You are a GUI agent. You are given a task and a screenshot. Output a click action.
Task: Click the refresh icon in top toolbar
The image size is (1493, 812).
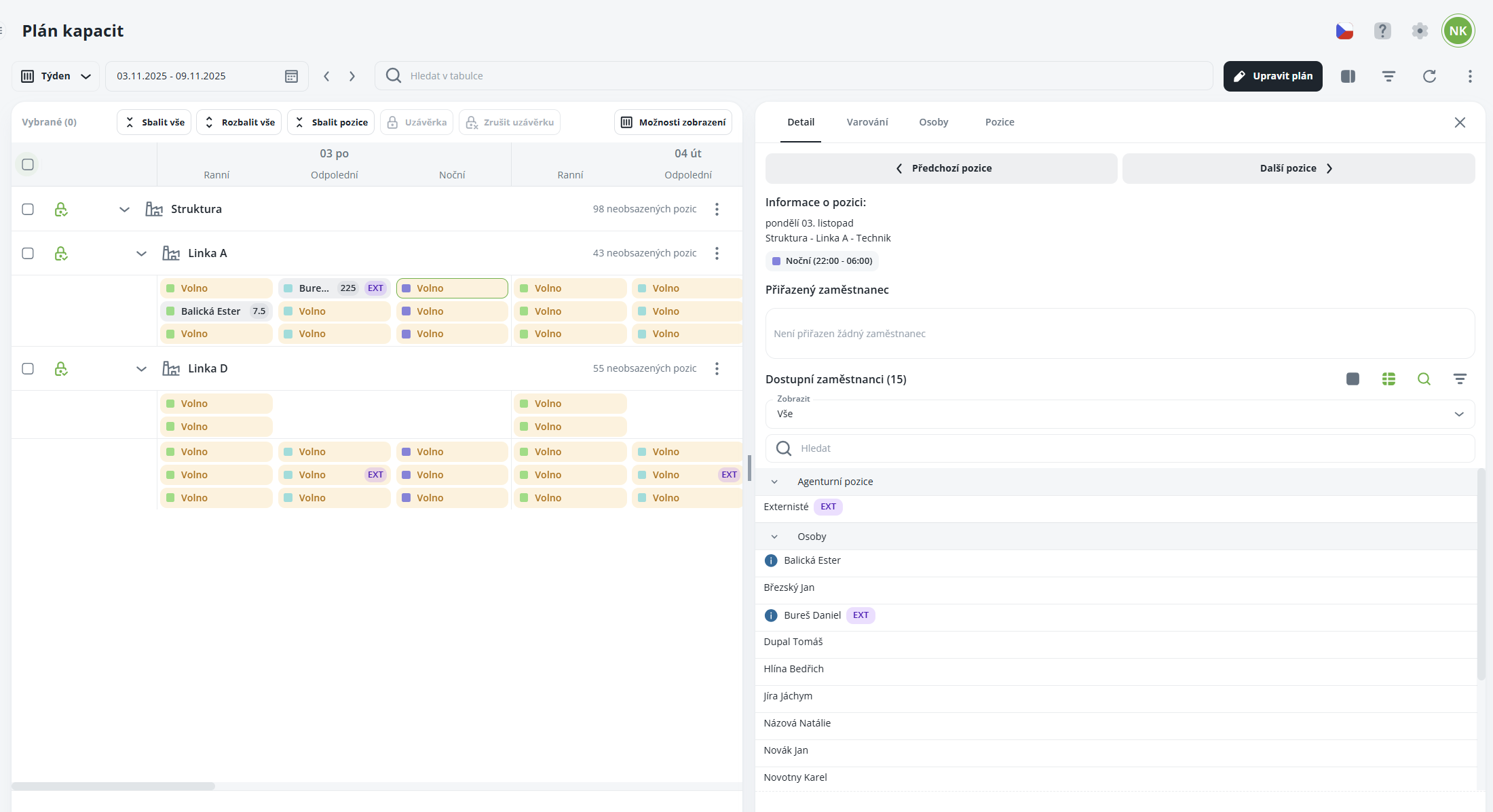click(1429, 76)
